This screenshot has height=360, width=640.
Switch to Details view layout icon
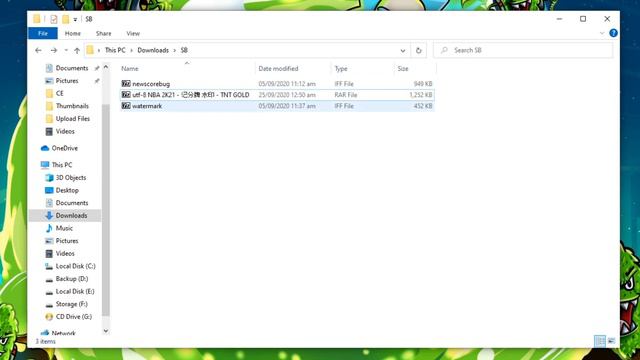coord(600,341)
